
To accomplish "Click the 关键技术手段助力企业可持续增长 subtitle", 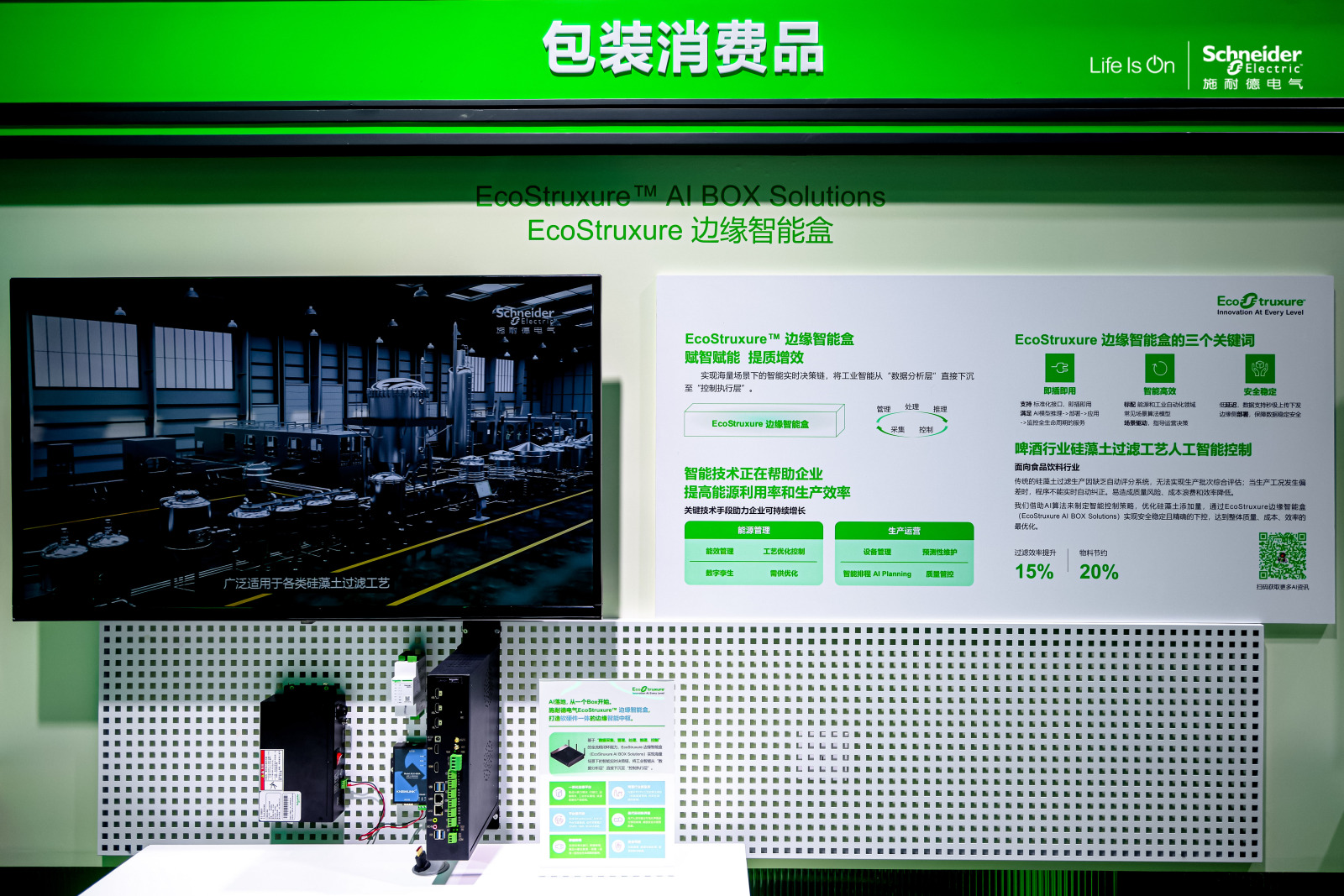I will coord(744,511).
